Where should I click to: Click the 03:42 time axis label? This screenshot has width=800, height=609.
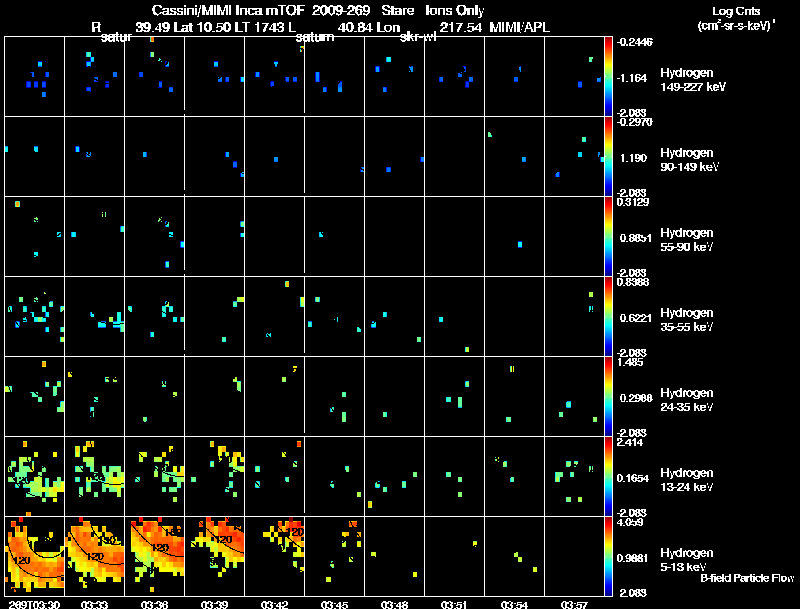(274, 605)
